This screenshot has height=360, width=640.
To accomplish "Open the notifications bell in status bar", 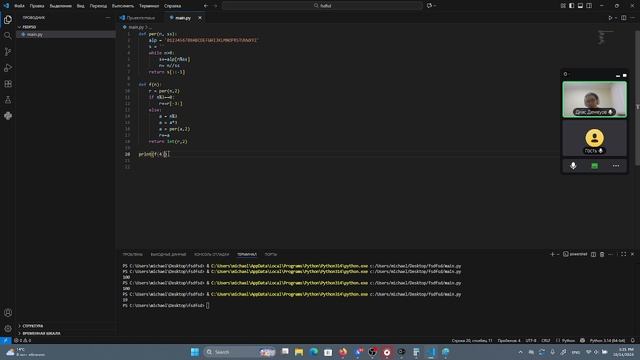I will [x=633, y=340].
